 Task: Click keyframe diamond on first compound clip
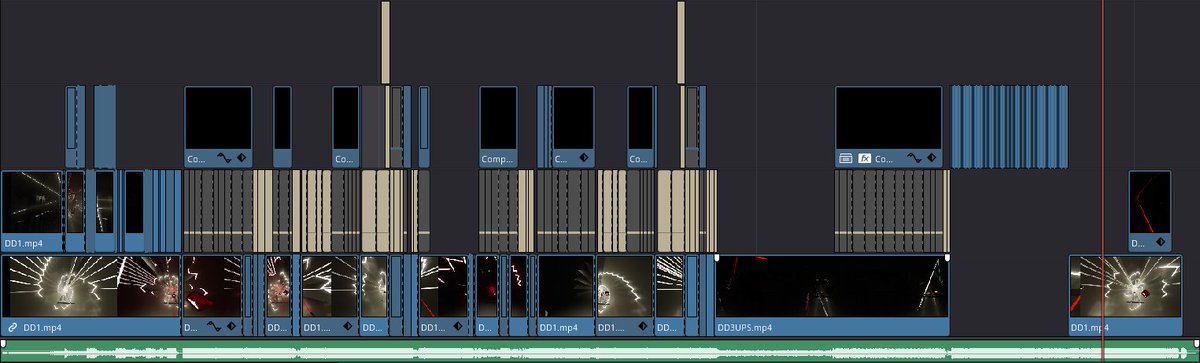[242, 159]
